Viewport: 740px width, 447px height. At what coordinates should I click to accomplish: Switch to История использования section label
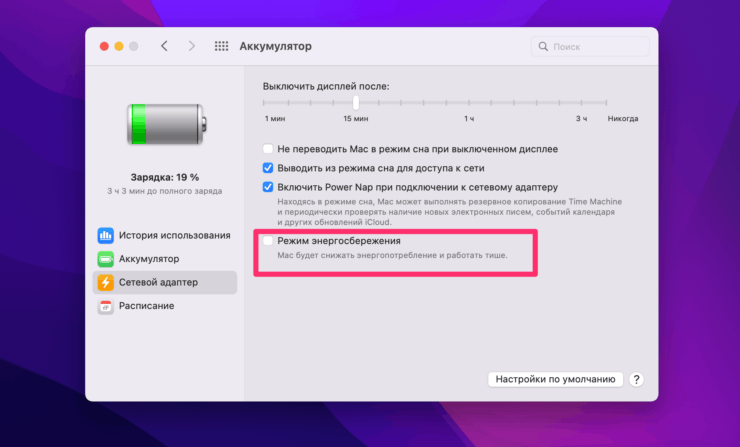point(174,236)
